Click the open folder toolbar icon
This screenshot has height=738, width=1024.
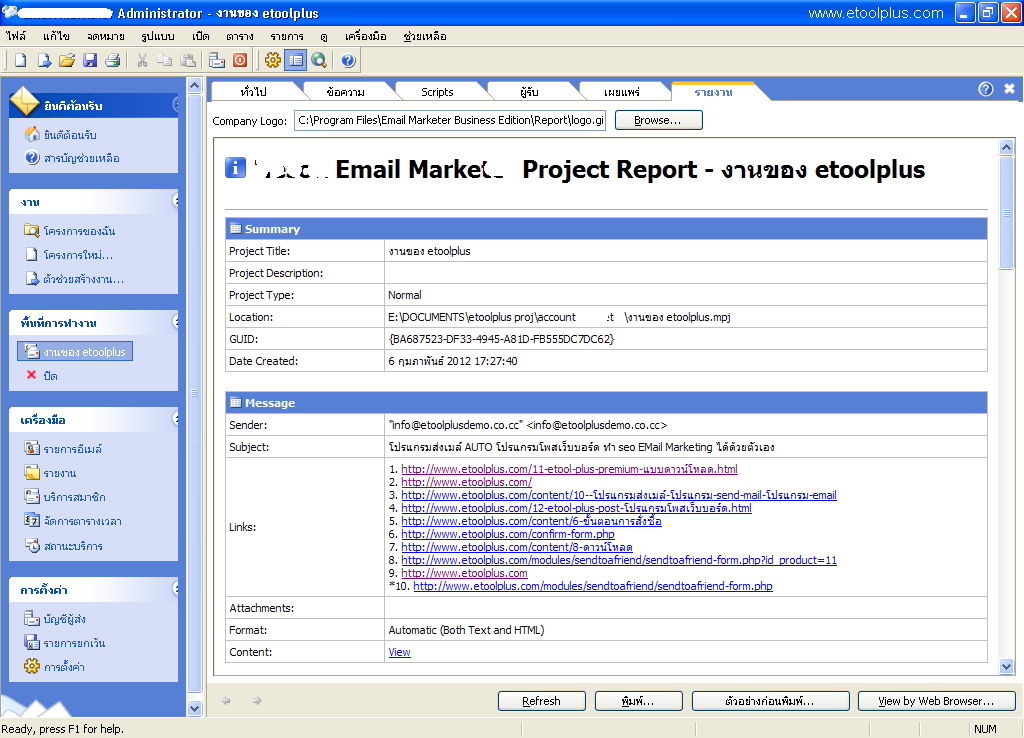pyautogui.click(x=67, y=60)
